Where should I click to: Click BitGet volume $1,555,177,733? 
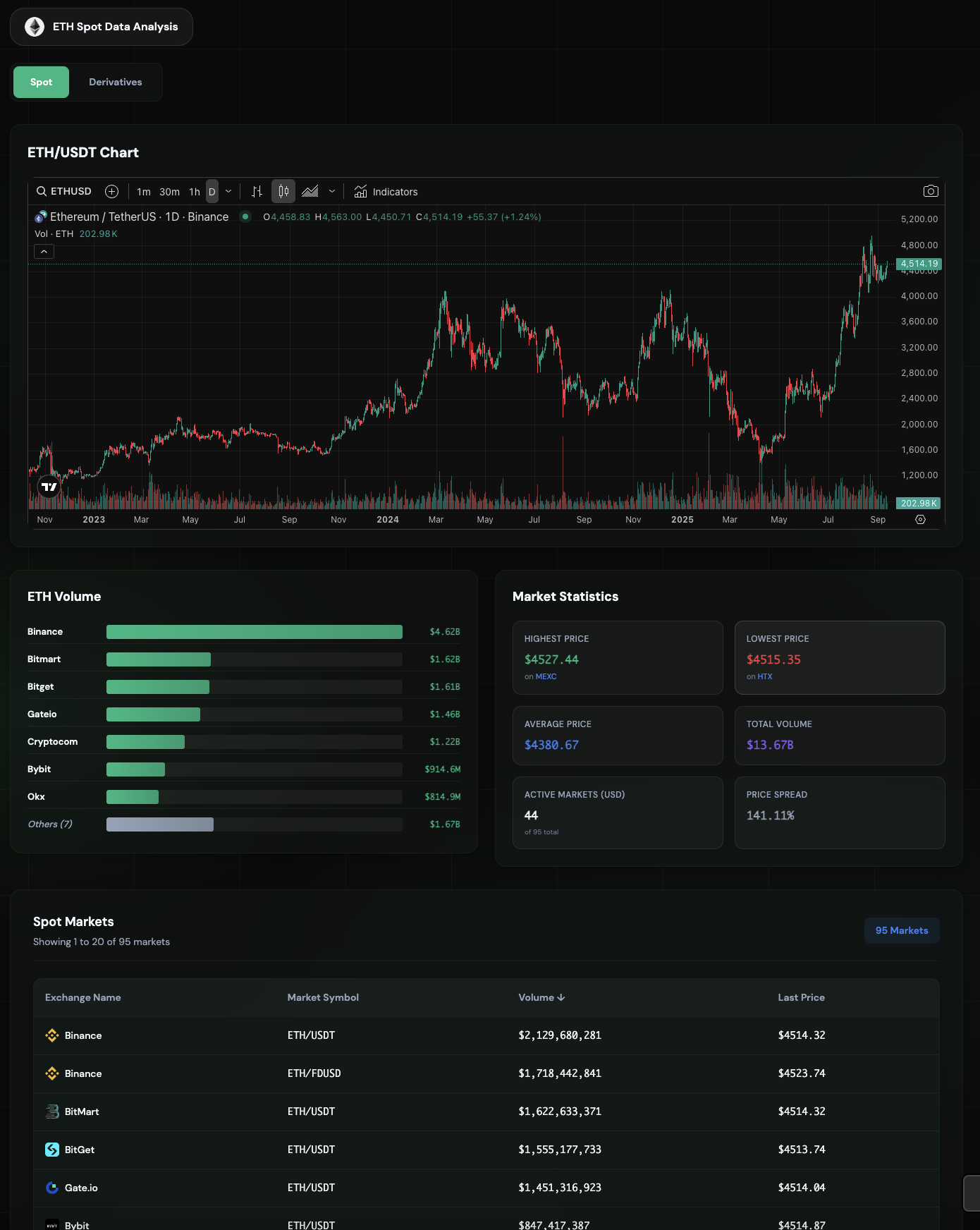pyautogui.click(x=560, y=1150)
